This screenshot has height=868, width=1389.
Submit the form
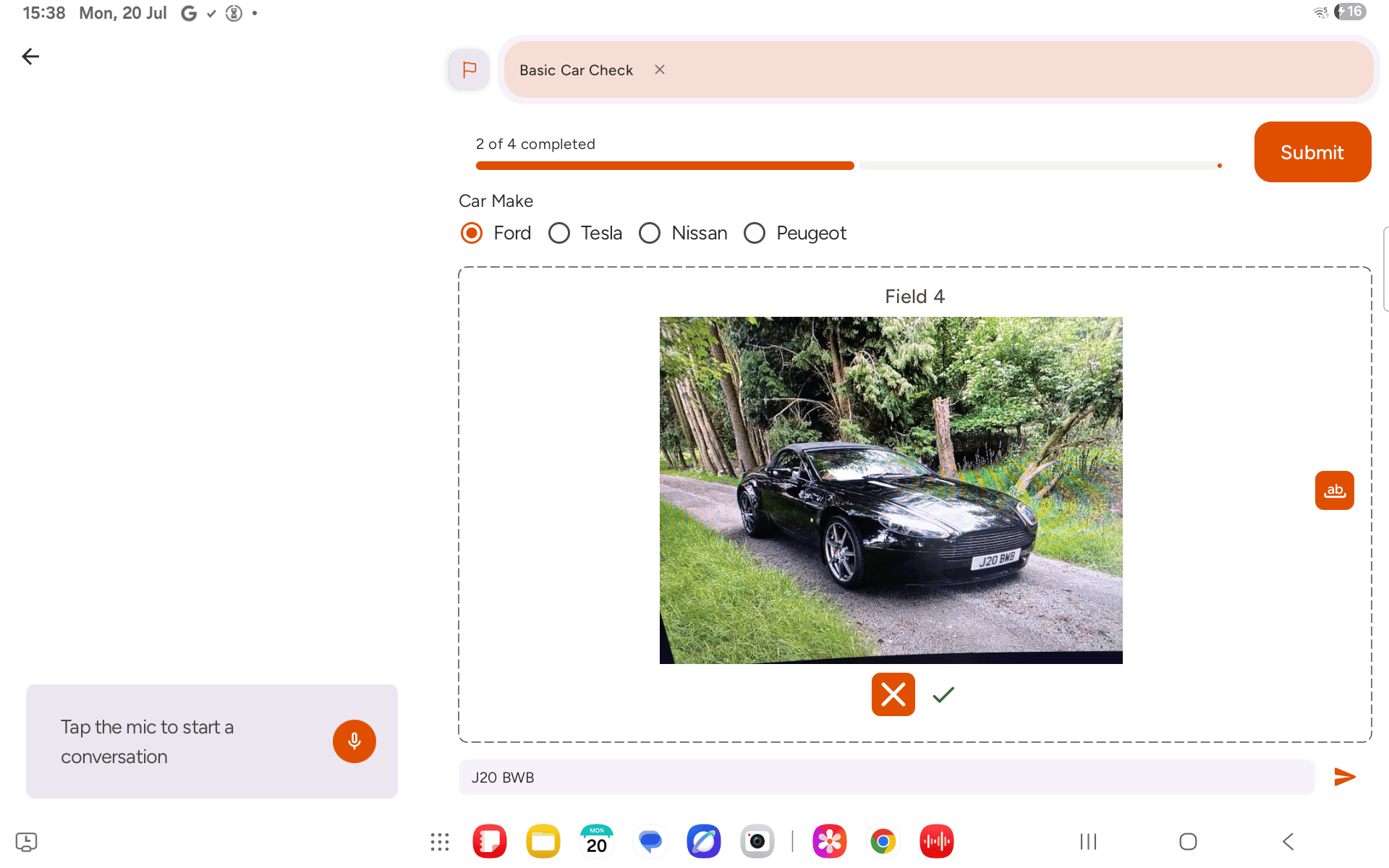(x=1312, y=152)
